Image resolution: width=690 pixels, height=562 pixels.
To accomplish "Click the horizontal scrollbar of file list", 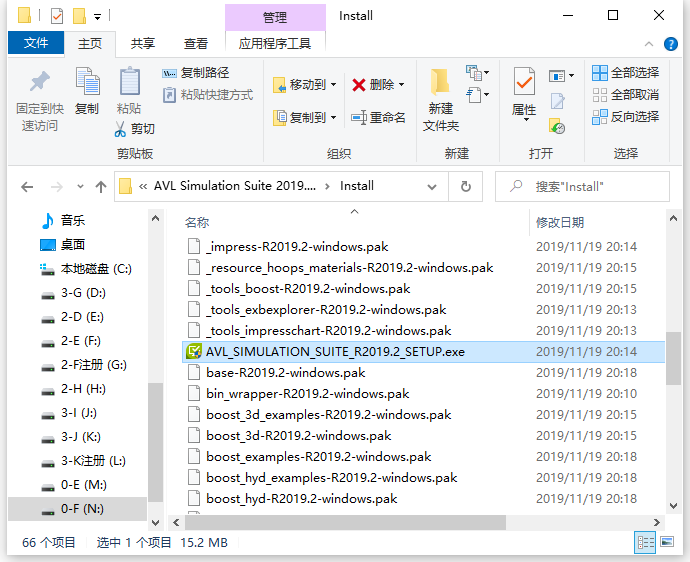I will click(345, 522).
